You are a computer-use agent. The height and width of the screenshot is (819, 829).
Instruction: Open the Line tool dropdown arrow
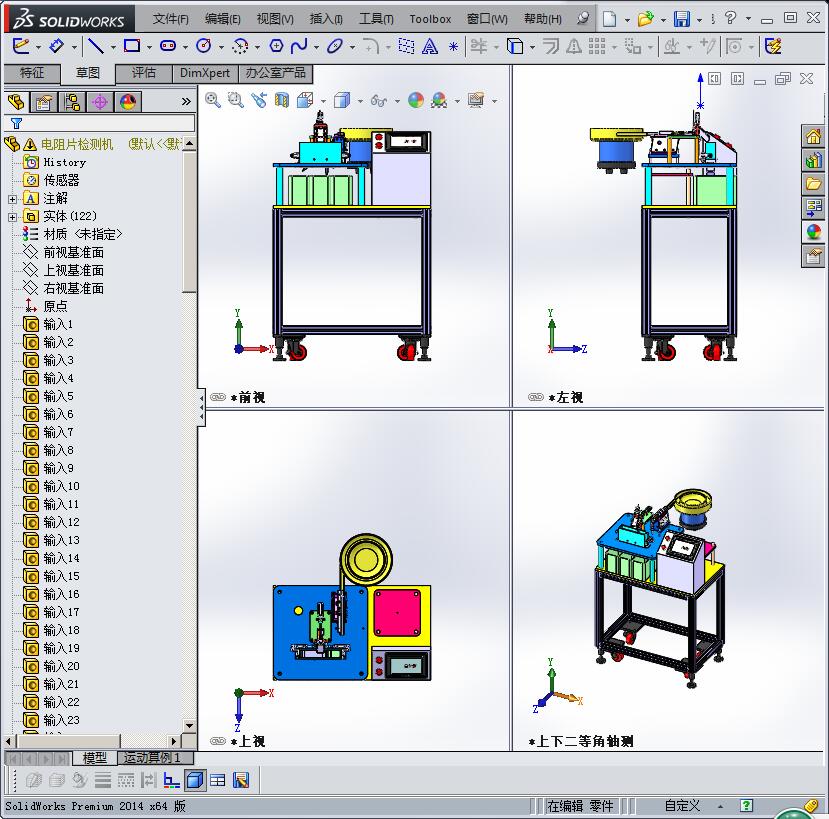113,47
